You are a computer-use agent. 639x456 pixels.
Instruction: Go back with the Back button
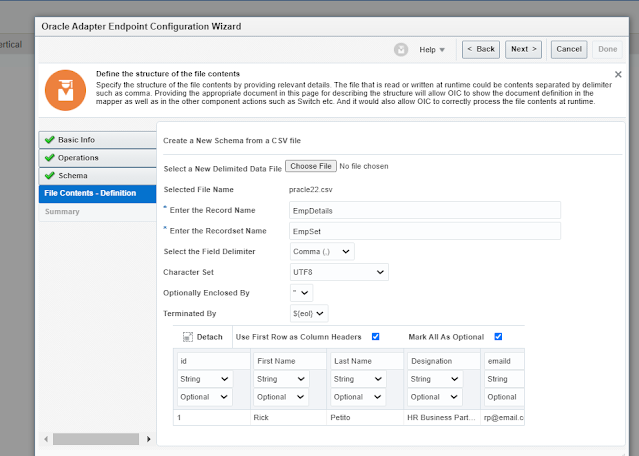481,49
